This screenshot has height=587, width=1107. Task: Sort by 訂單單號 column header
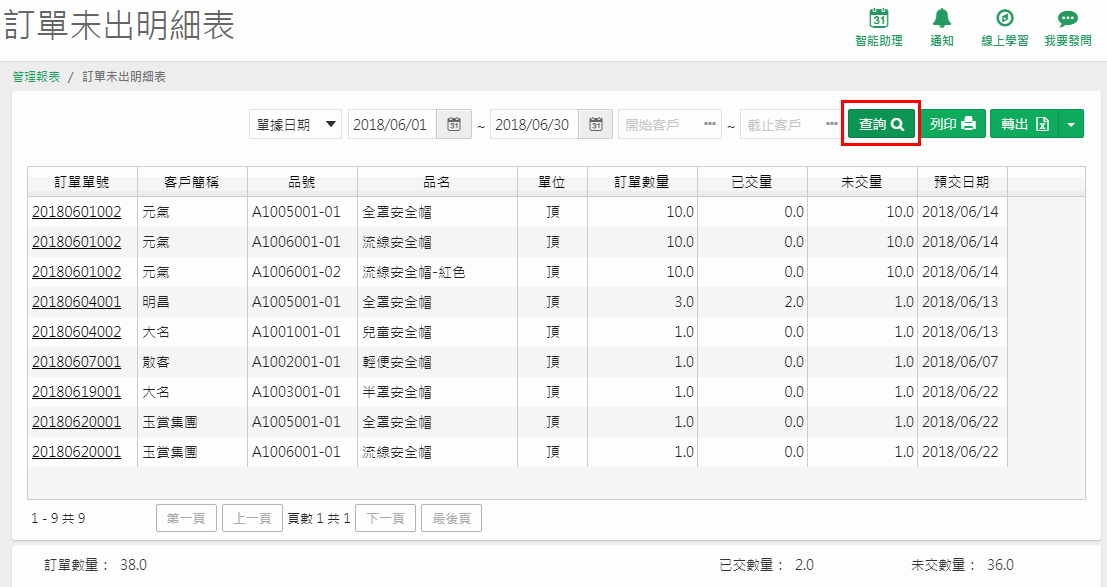pos(82,182)
